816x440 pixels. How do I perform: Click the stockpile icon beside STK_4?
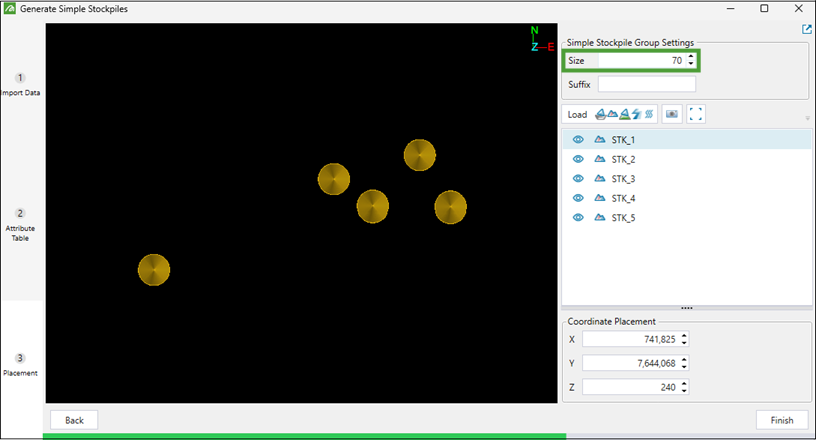(x=600, y=198)
